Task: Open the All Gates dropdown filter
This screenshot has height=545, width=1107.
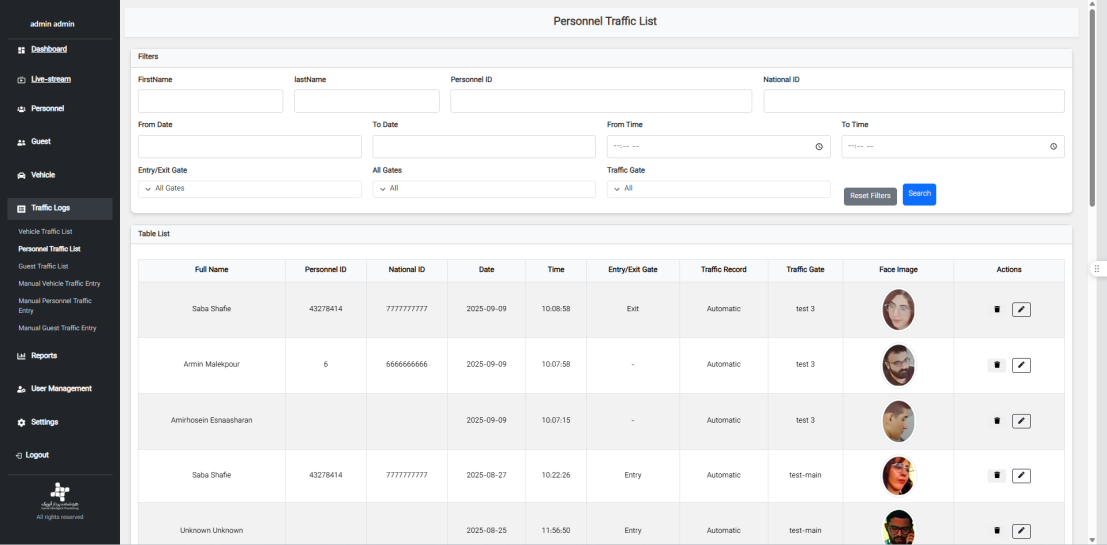Action: [x=484, y=189]
